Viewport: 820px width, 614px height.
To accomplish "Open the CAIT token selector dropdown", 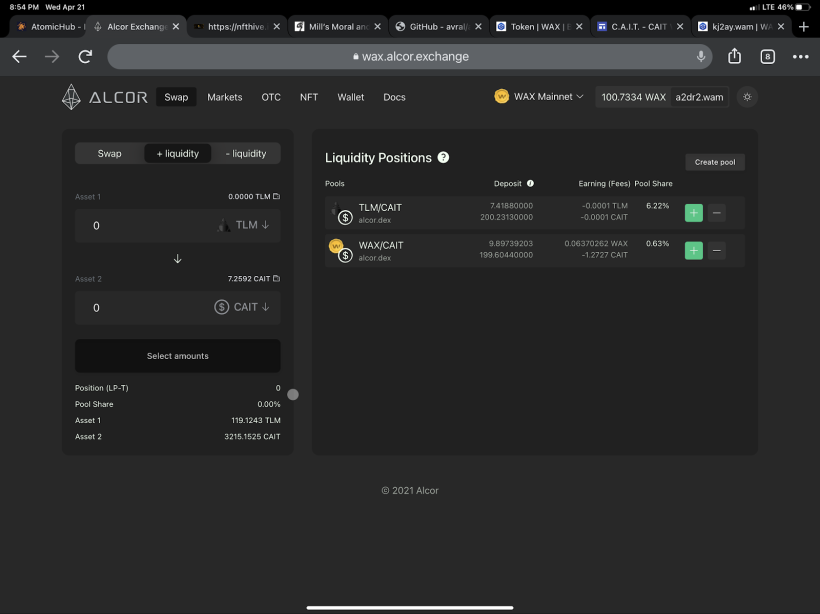I will click(x=242, y=307).
